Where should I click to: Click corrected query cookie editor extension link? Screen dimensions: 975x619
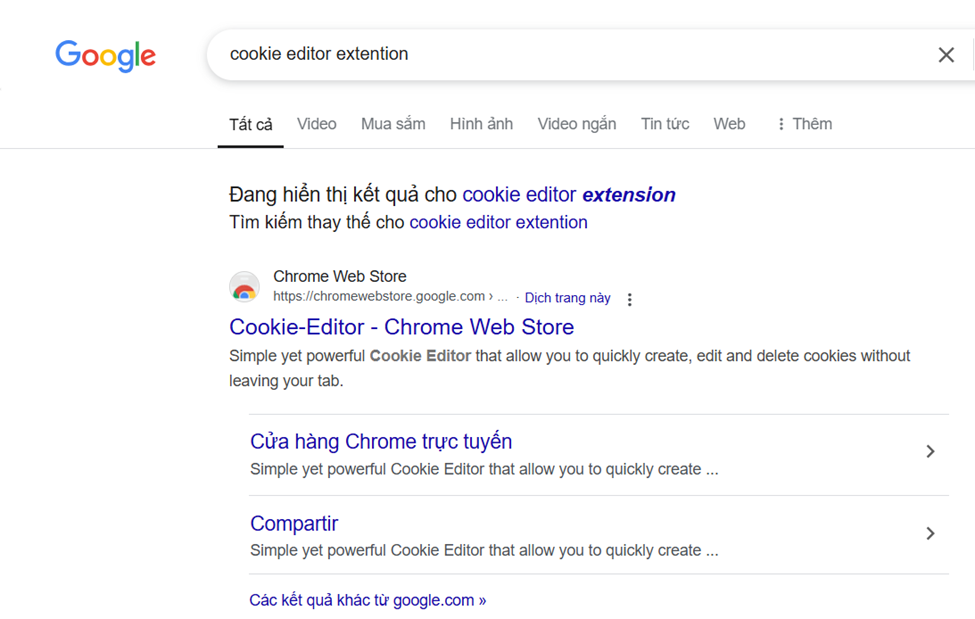tap(569, 195)
